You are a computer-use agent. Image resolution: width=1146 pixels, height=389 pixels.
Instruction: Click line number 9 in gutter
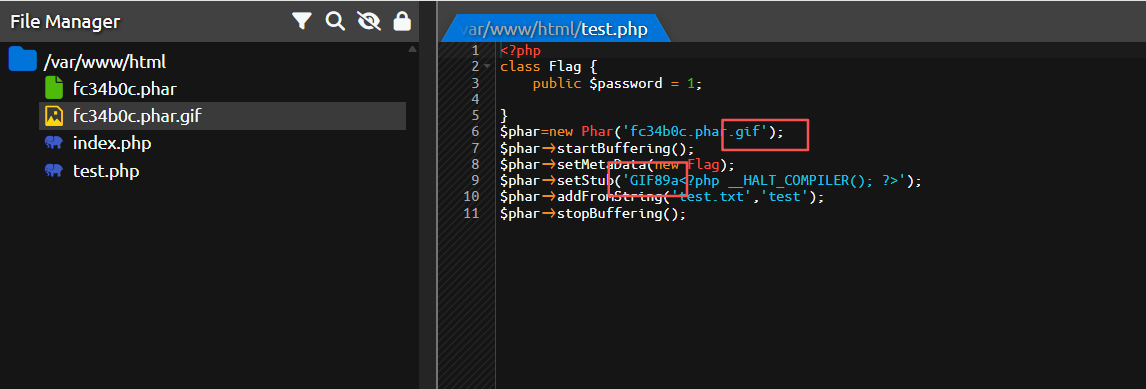[x=475, y=181]
